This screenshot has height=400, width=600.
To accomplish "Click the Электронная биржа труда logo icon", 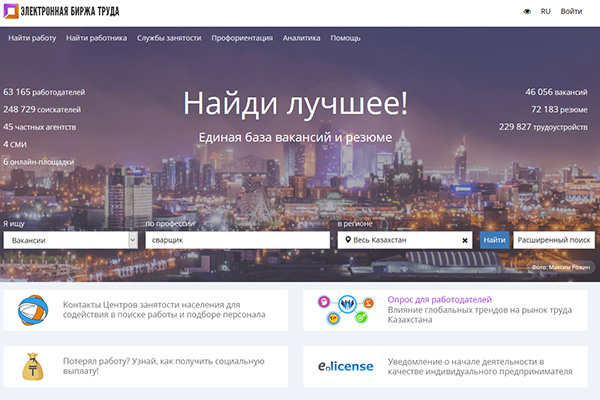I will (11, 11).
